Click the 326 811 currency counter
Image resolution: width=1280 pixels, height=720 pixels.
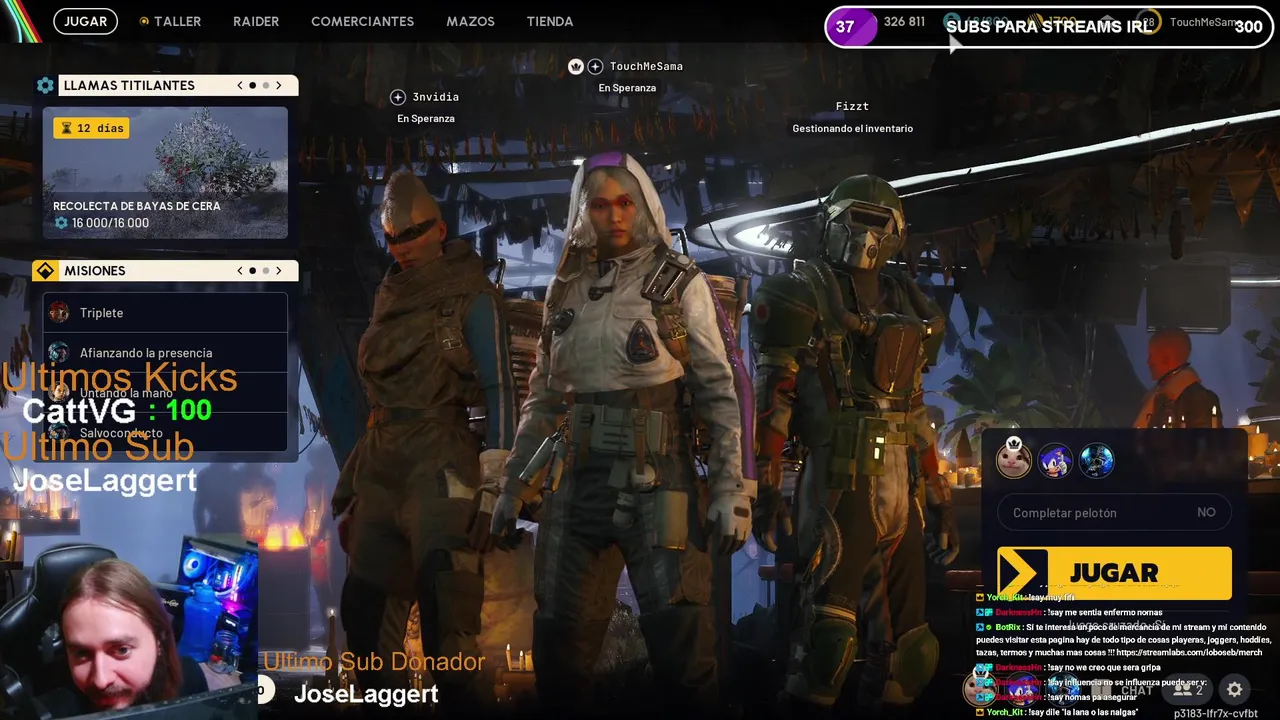(x=904, y=21)
